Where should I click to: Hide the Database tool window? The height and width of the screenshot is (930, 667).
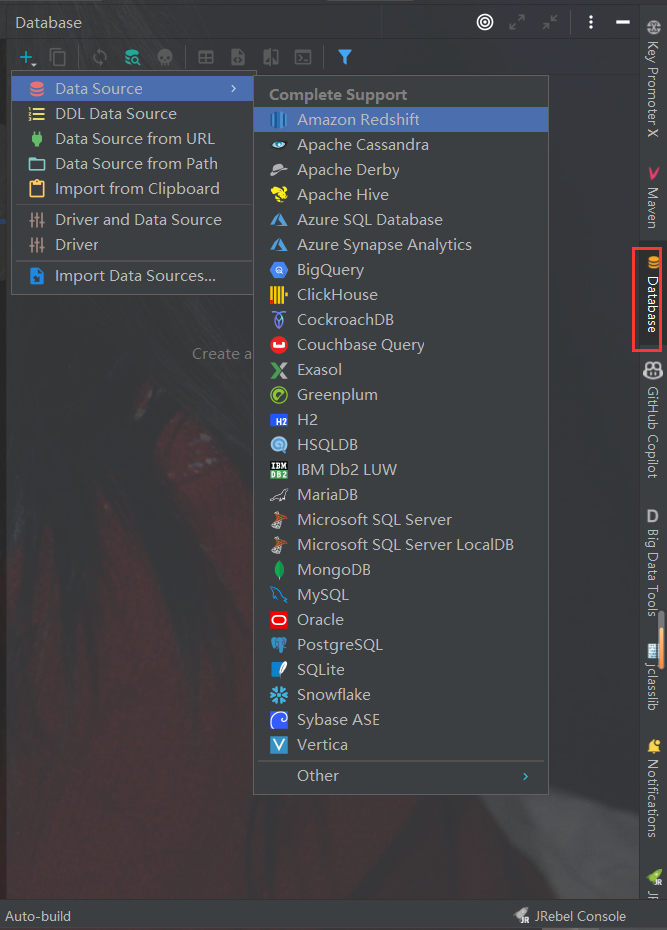point(623,23)
